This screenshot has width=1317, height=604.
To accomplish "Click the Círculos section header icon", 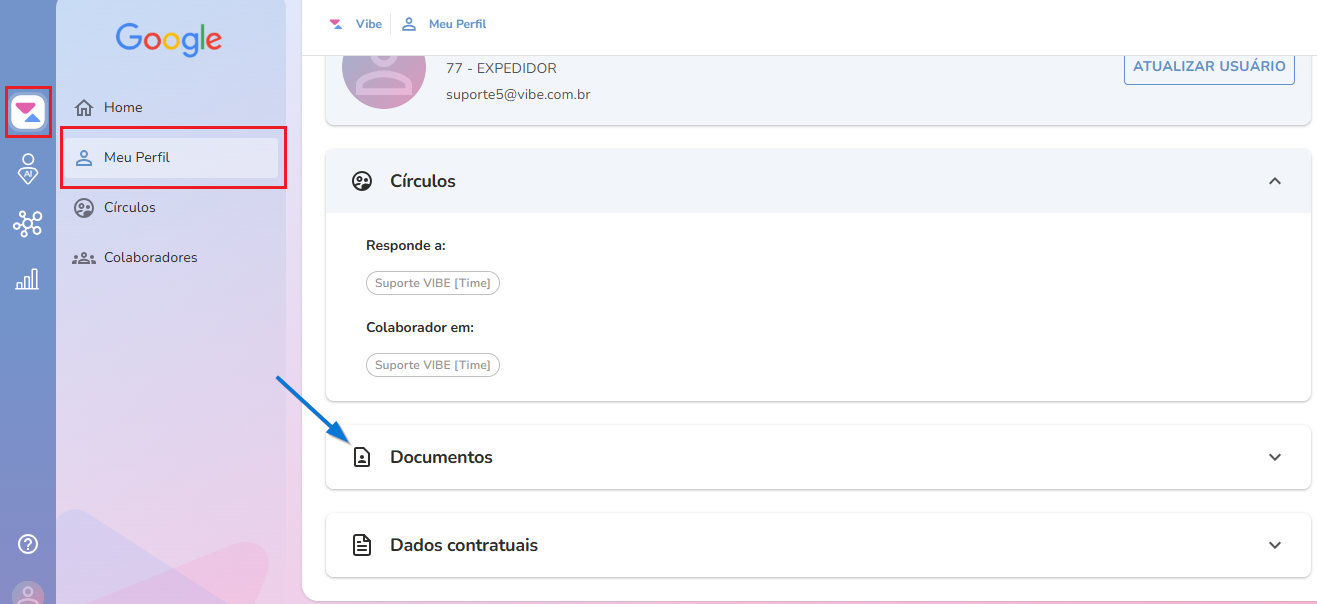I will [x=362, y=181].
